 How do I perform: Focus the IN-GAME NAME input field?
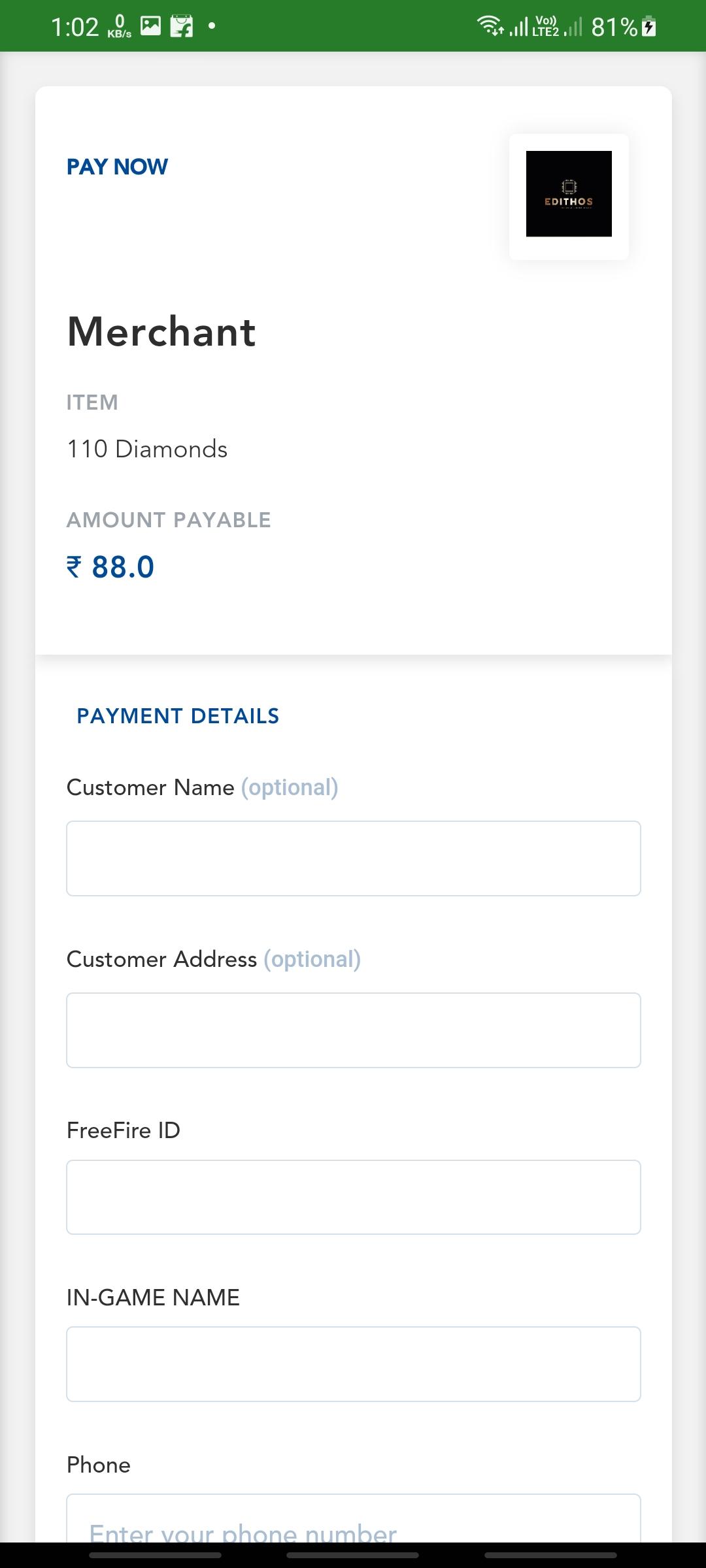(x=354, y=1364)
